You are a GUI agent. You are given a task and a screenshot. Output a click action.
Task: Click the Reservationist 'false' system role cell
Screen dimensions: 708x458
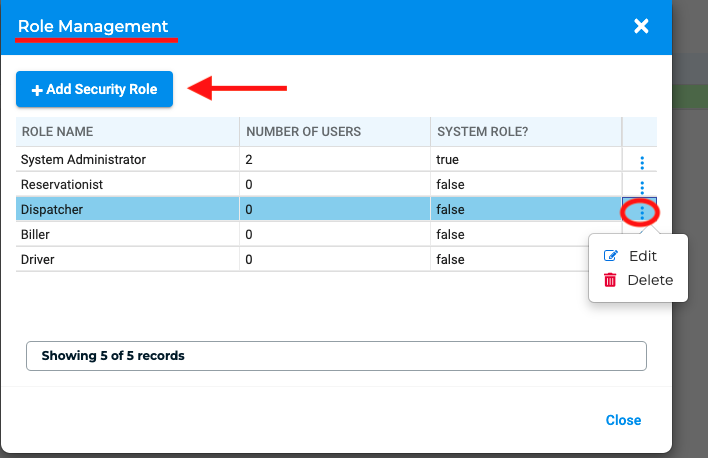(x=526, y=184)
